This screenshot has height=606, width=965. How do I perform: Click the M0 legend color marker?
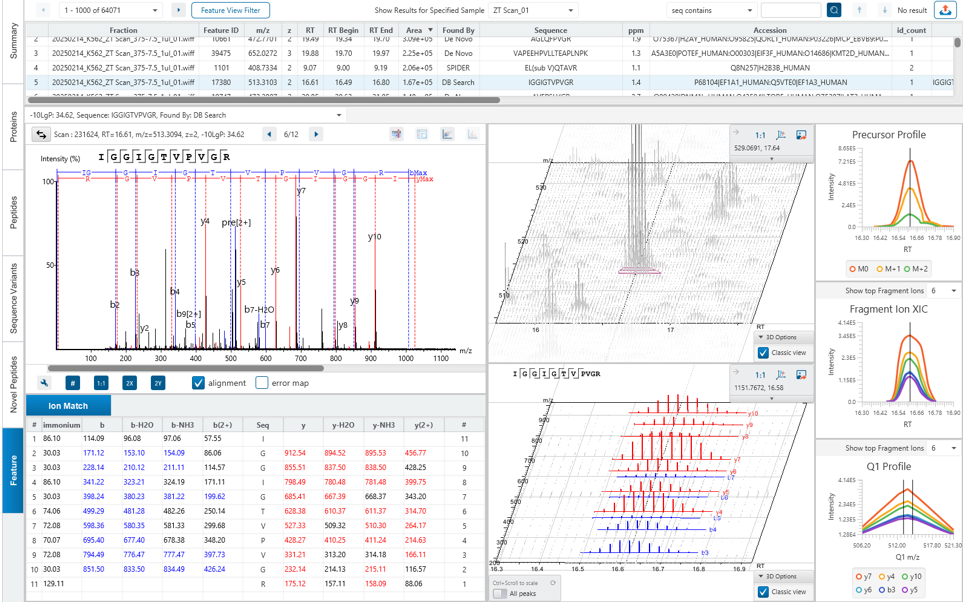(853, 269)
